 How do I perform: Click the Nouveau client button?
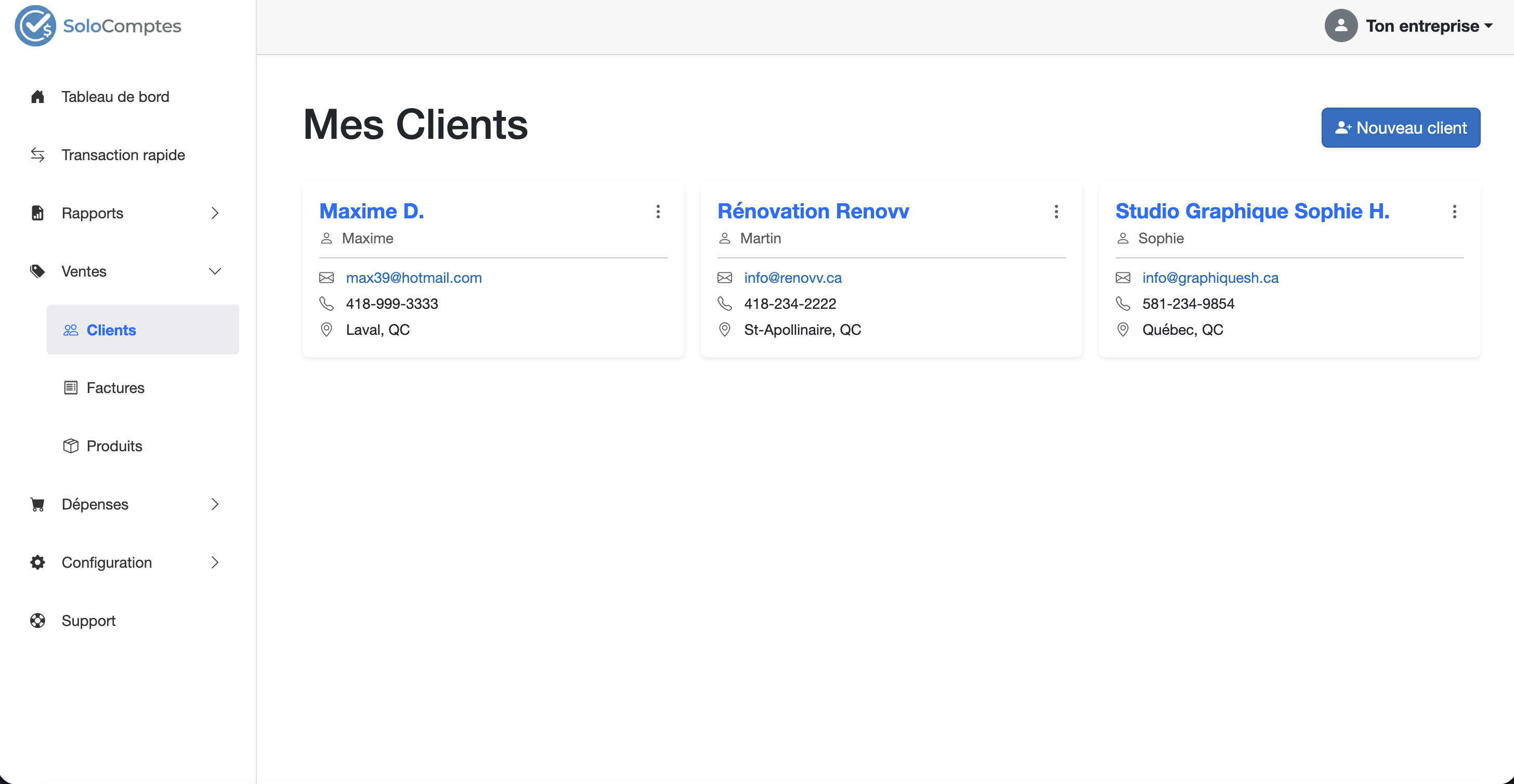pyautogui.click(x=1401, y=127)
